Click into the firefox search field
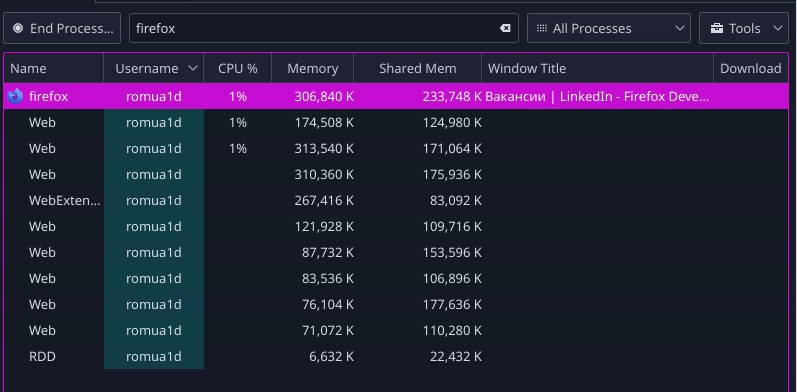The width and height of the screenshot is (797, 392). (315, 28)
